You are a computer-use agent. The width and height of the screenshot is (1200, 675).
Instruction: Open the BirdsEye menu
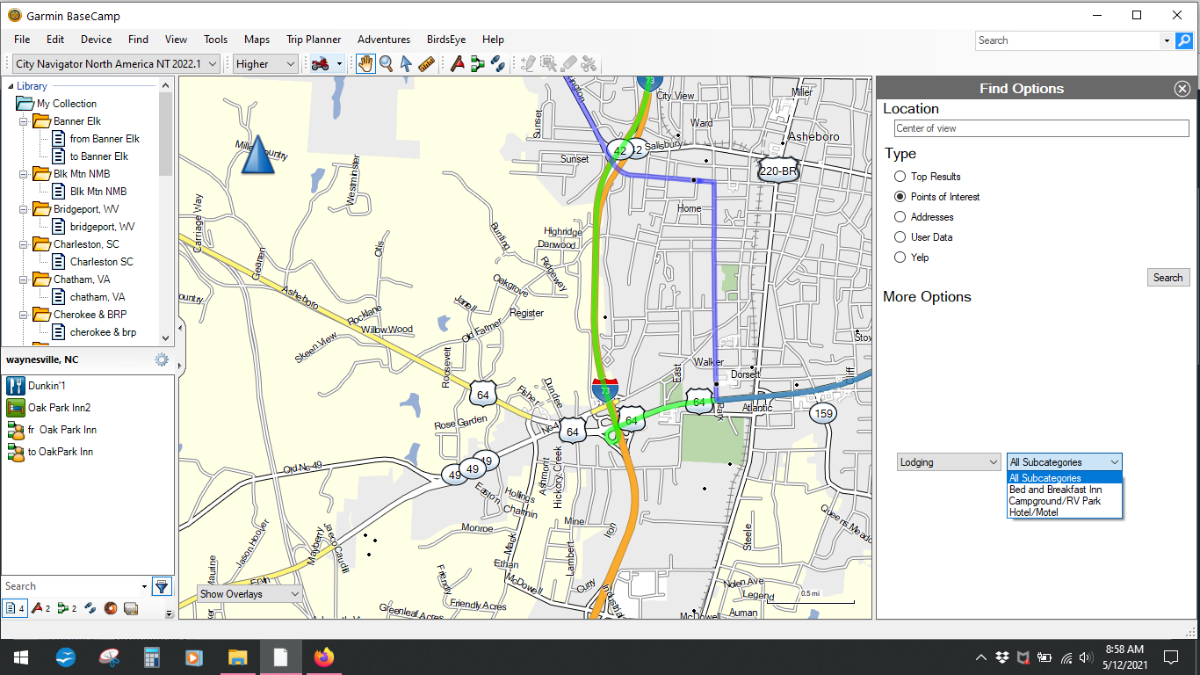[x=447, y=39]
